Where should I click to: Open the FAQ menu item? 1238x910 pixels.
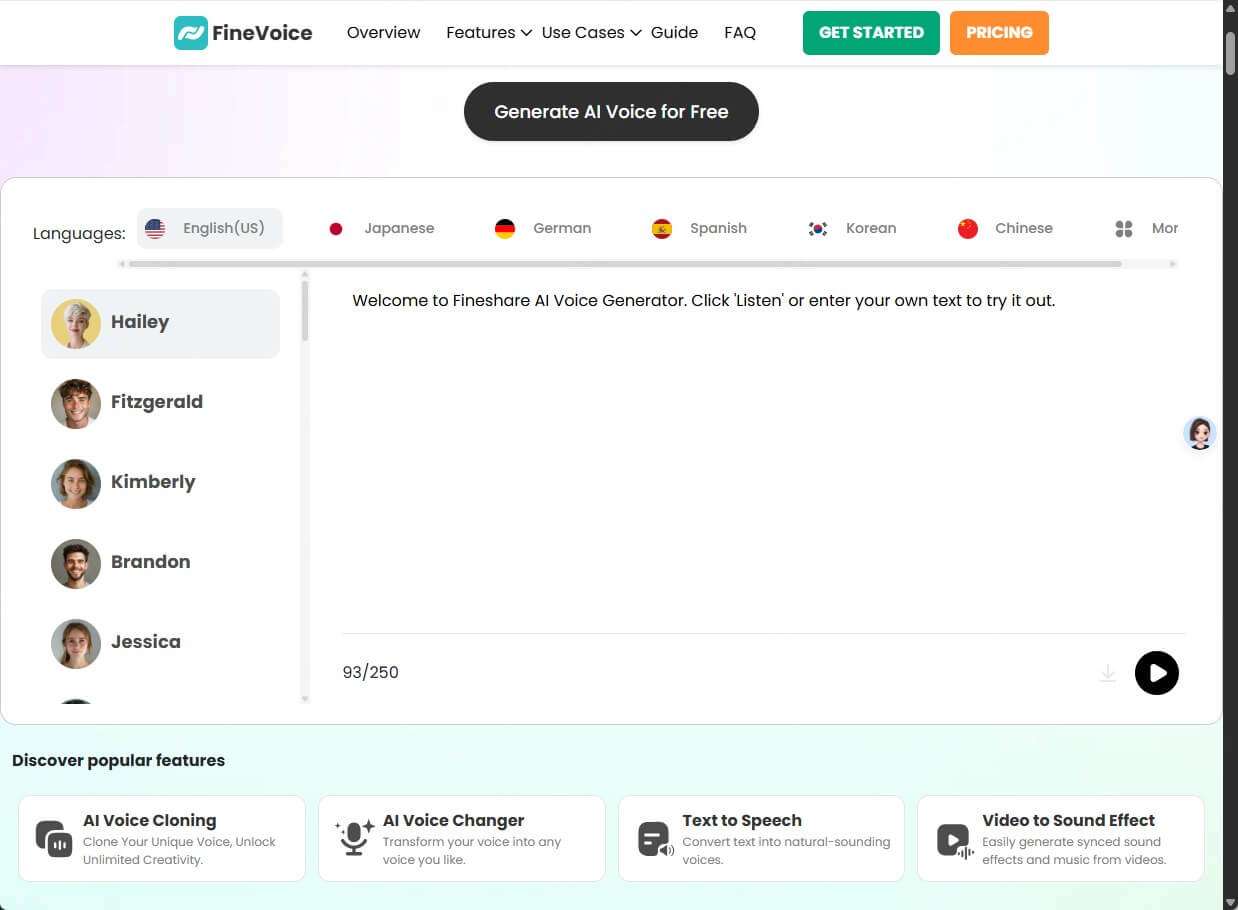point(740,33)
